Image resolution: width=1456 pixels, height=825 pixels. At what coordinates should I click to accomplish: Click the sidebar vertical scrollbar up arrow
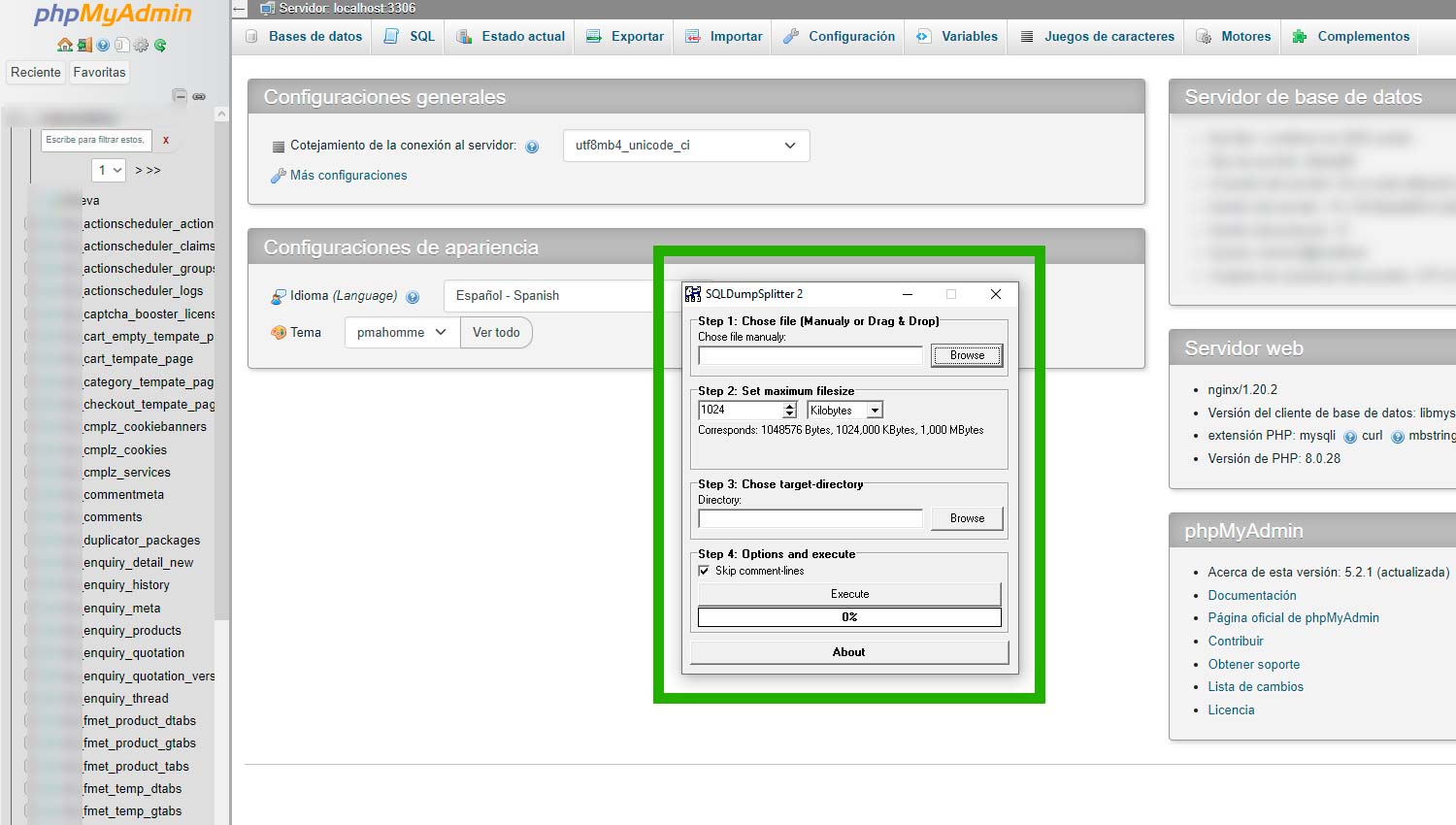coord(221,114)
